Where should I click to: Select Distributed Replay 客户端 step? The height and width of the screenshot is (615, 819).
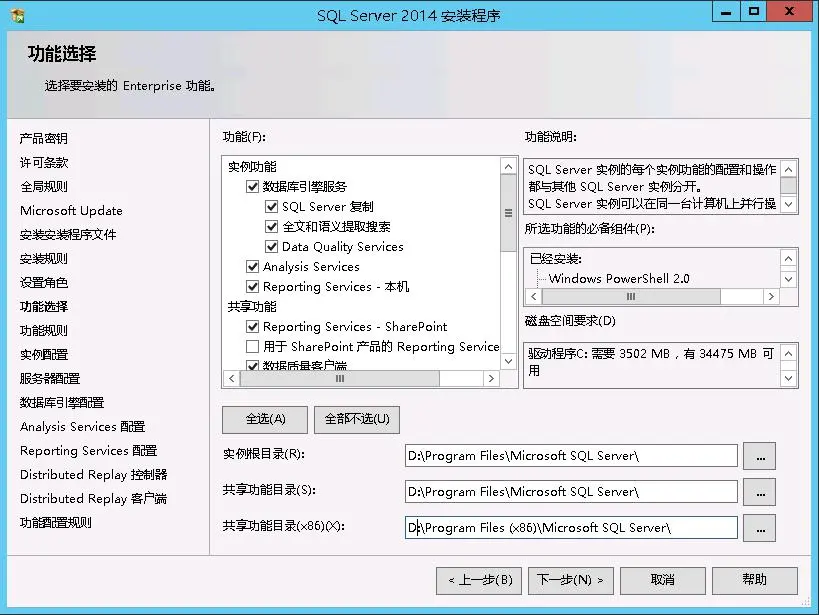93,499
